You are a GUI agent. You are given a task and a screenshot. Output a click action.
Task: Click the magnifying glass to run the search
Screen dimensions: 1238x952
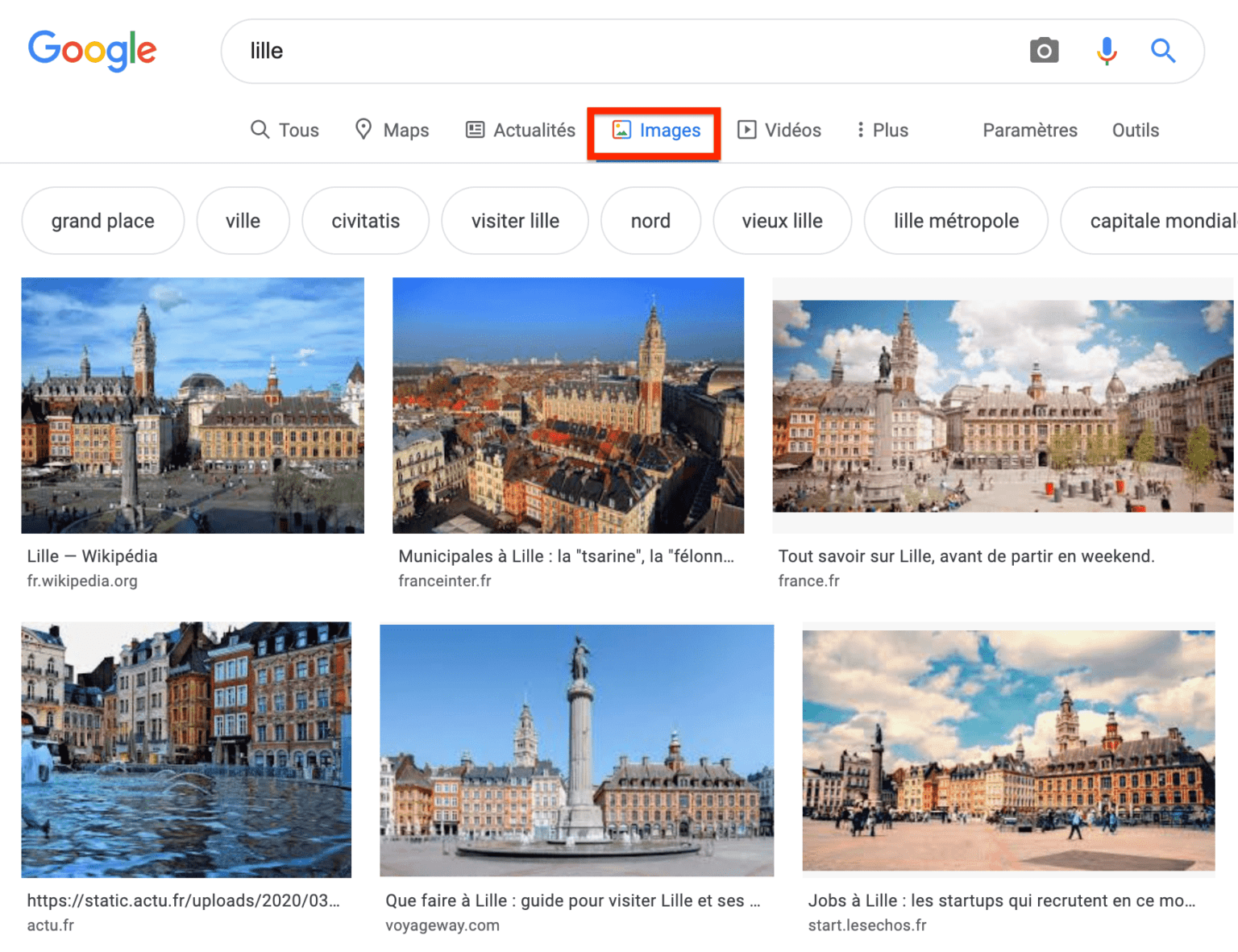coord(1164,50)
